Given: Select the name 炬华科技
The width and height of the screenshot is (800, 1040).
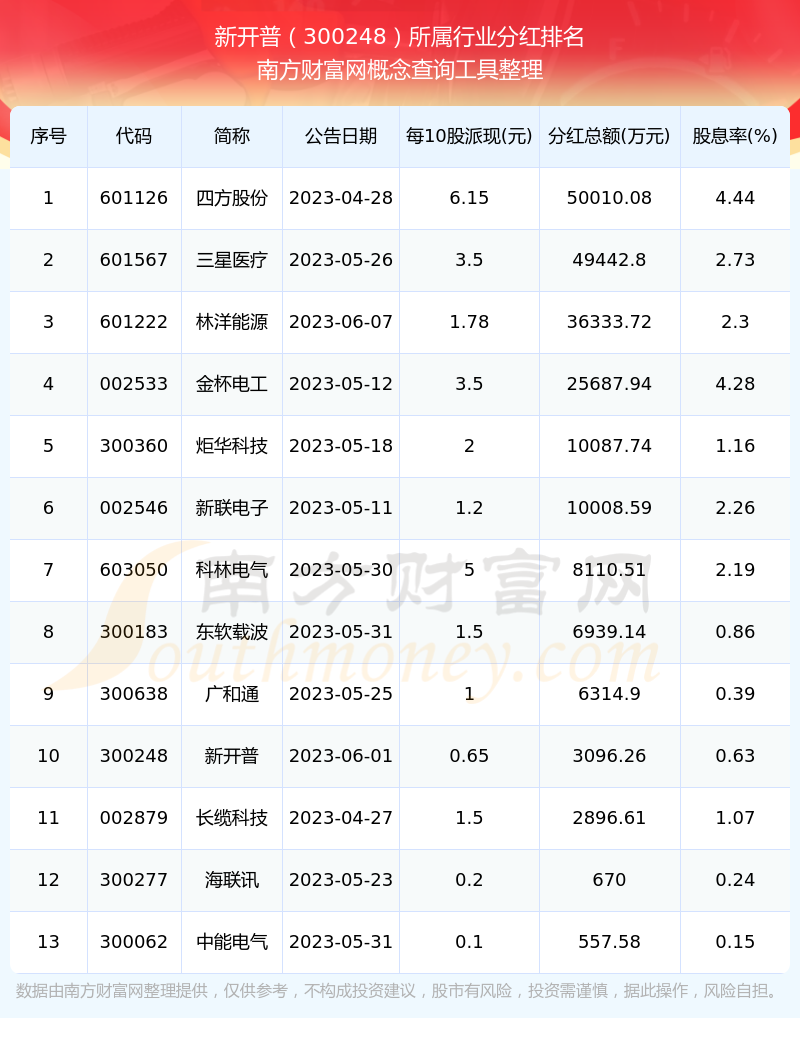Looking at the screenshot, I should [232, 446].
